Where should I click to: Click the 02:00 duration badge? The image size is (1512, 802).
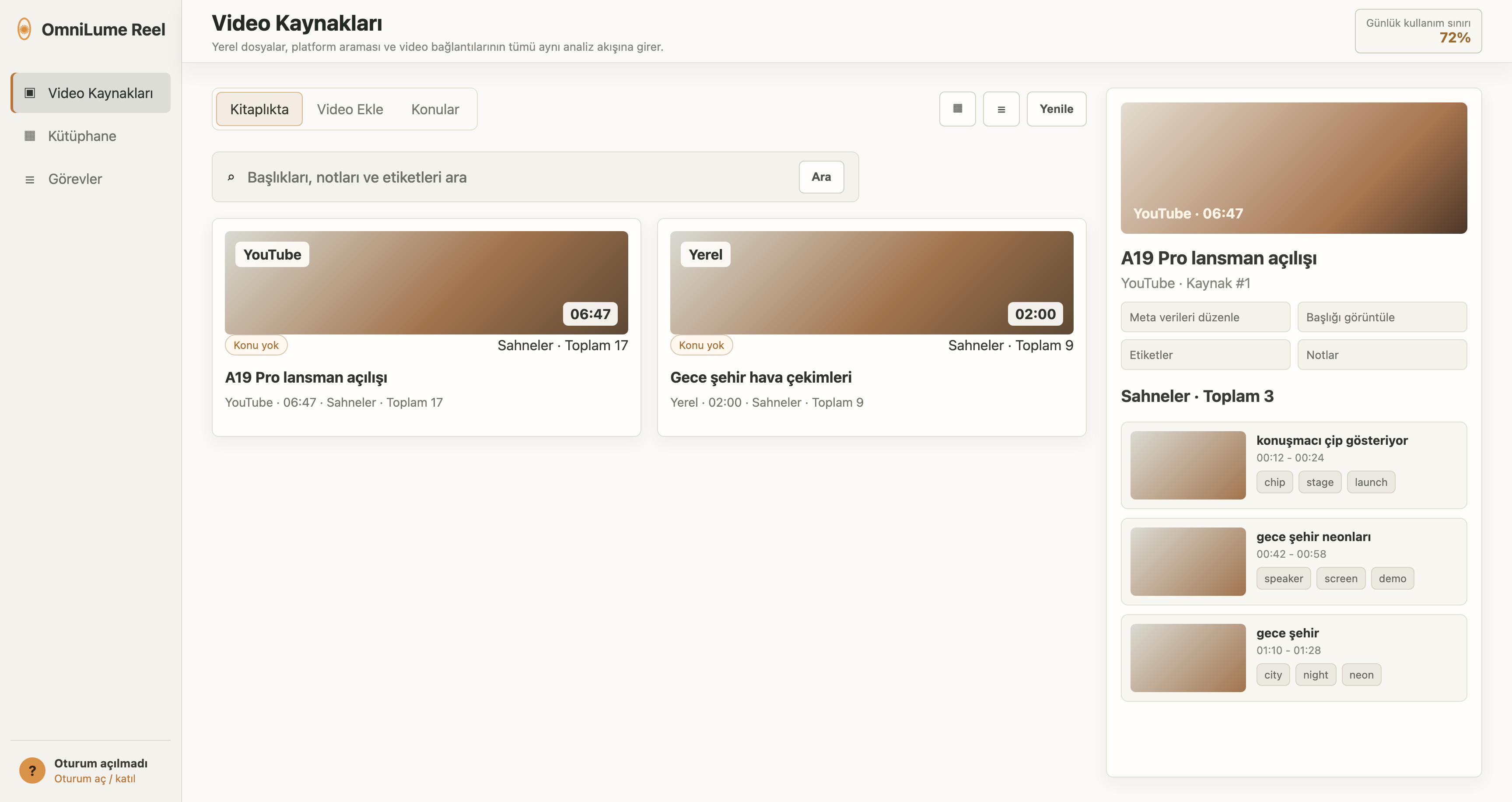(1035, 314)
